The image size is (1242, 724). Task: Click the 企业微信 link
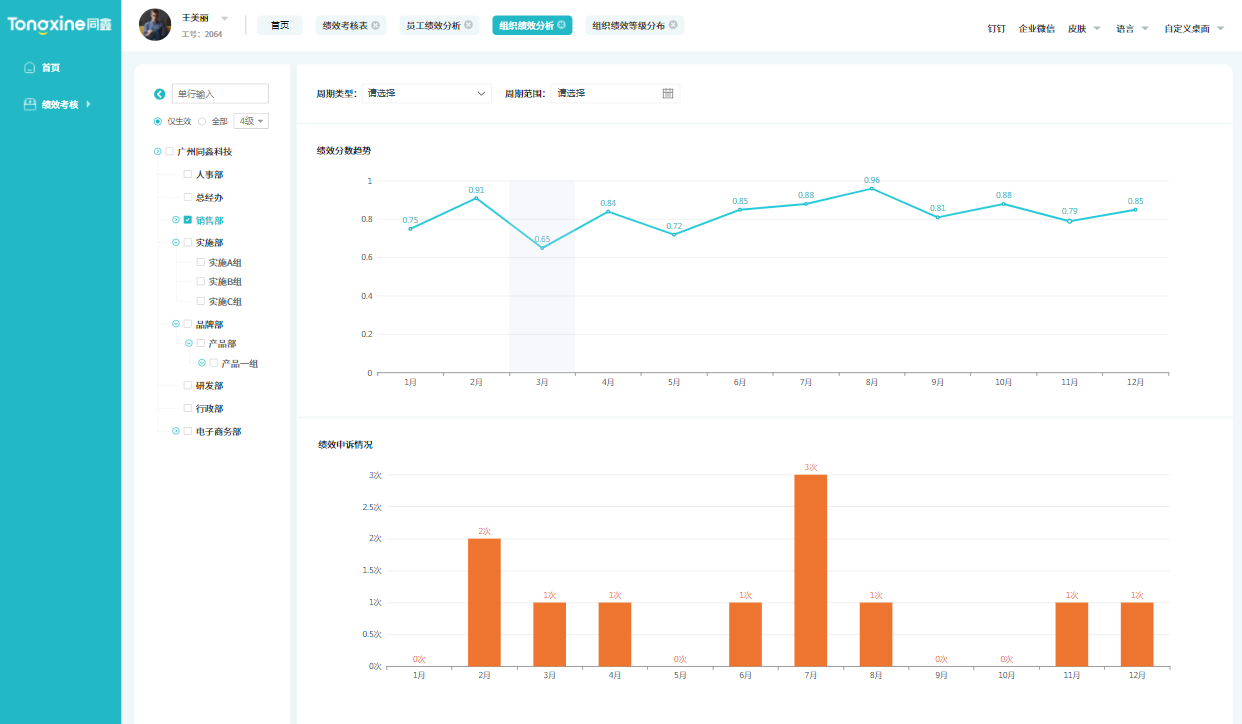tap(1036, 29)
